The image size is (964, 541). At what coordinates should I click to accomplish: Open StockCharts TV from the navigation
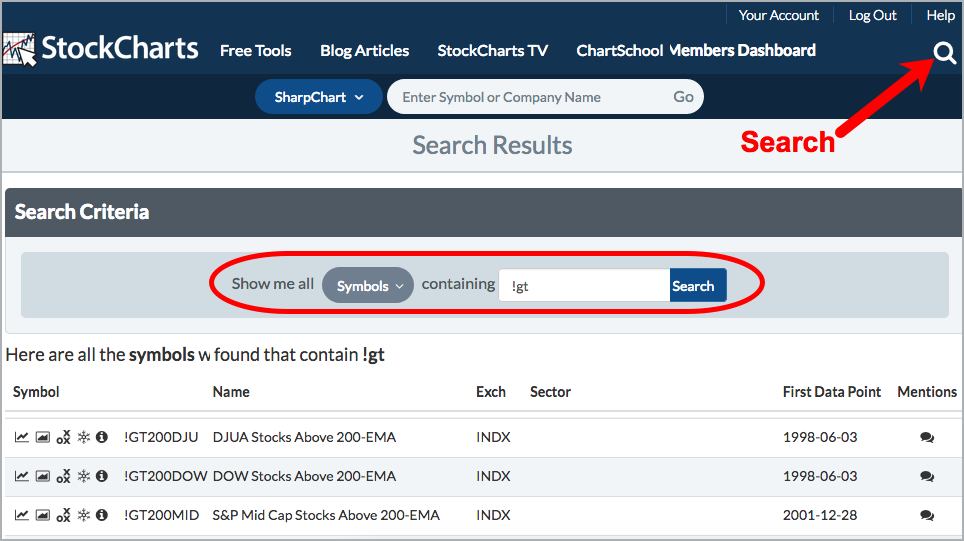492,51
